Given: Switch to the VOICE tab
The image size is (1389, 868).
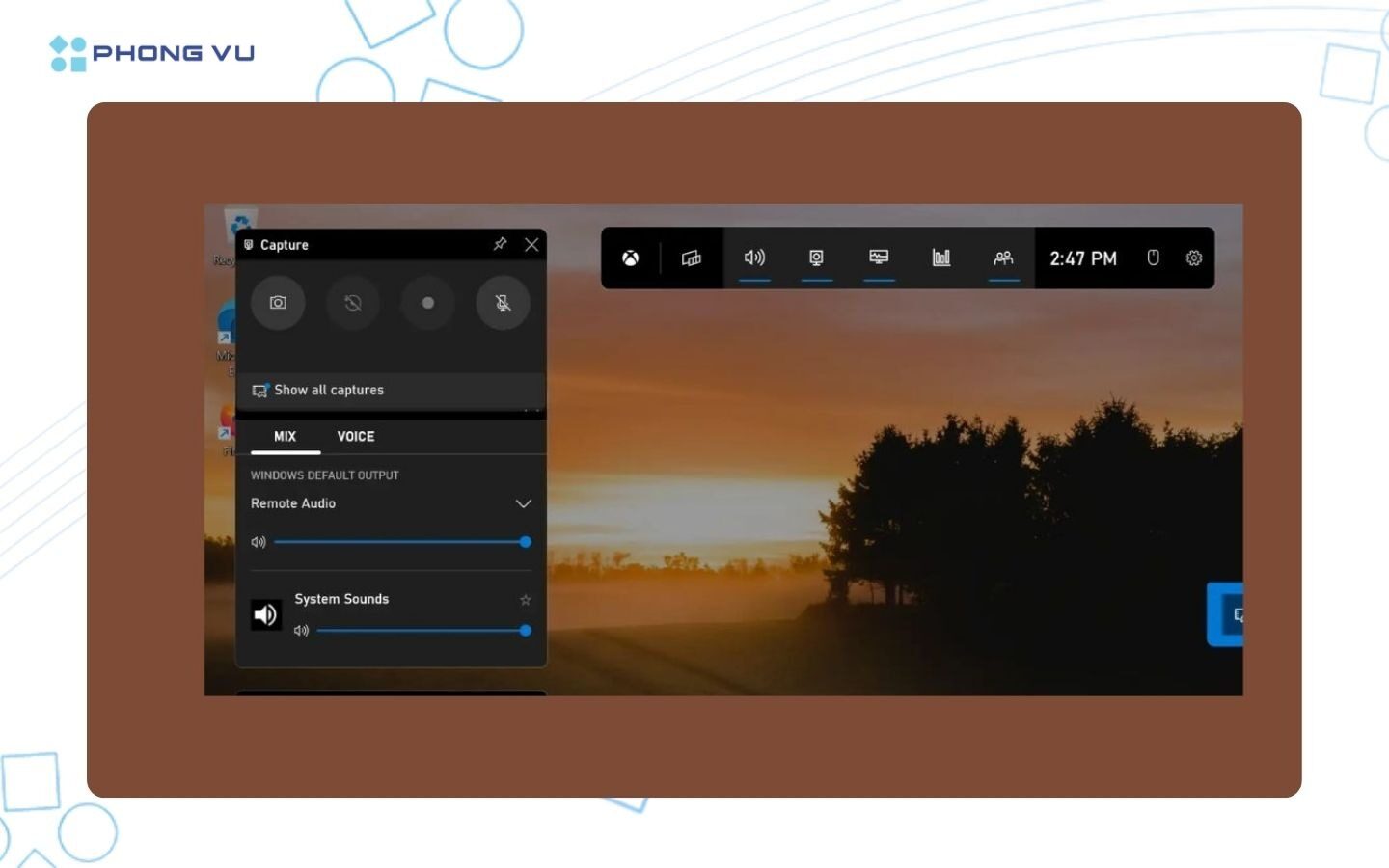Looking at the screenshot, I should 356,436.
